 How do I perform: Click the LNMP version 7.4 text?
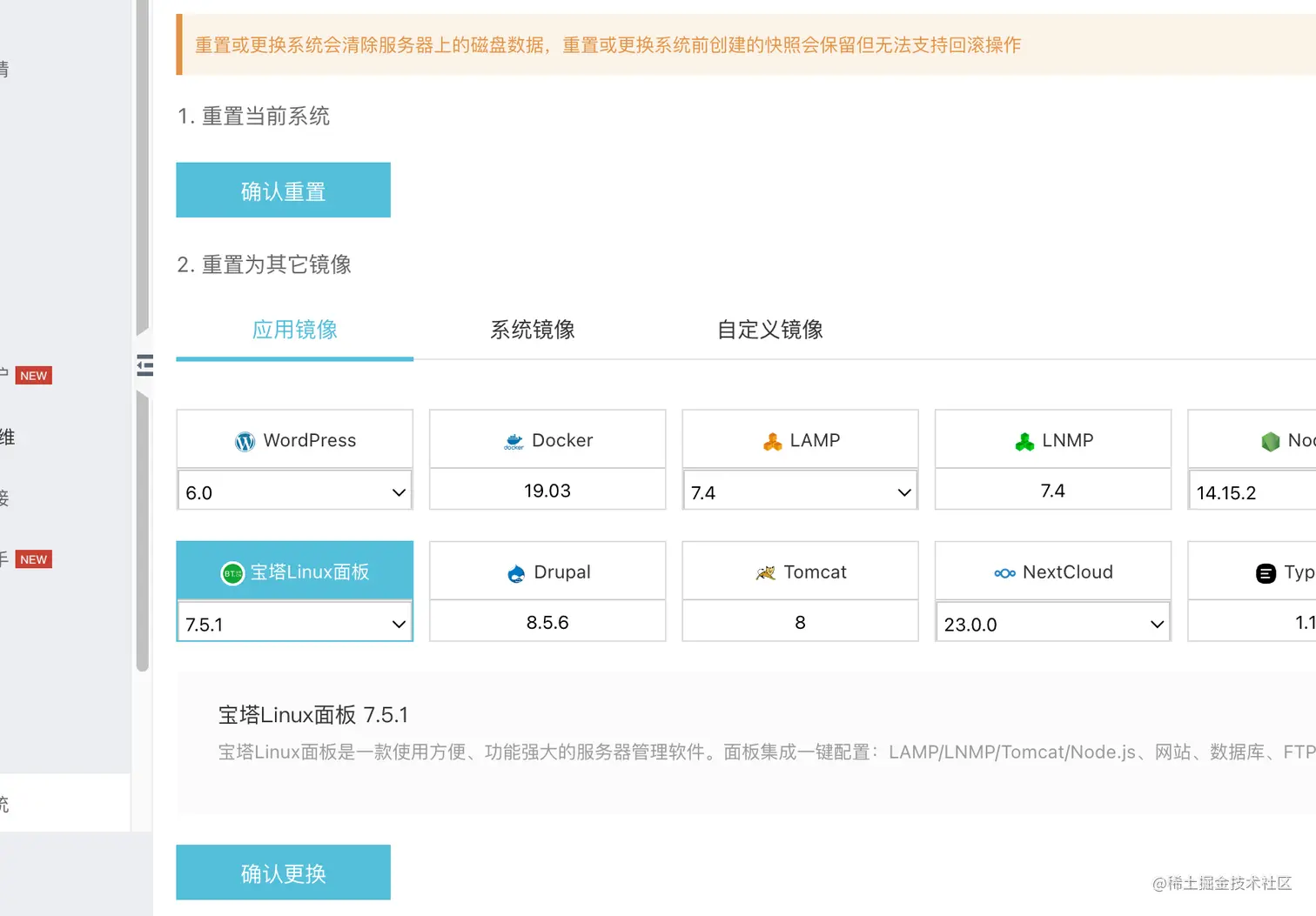click(1053, 491)
